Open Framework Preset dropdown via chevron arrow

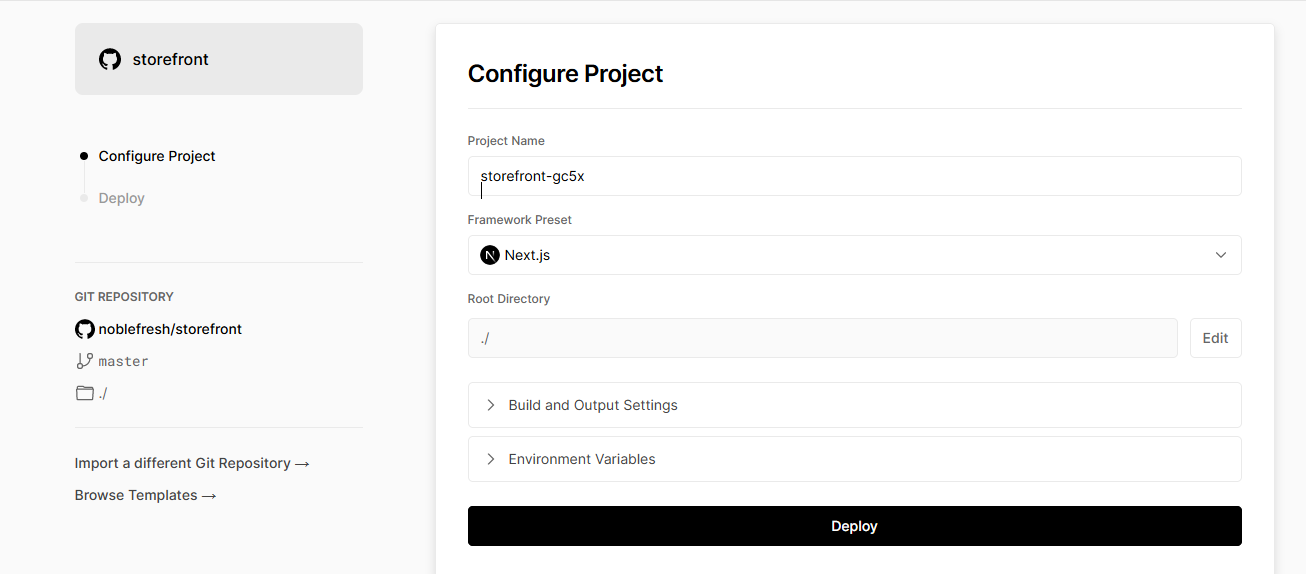[1221, 255]
